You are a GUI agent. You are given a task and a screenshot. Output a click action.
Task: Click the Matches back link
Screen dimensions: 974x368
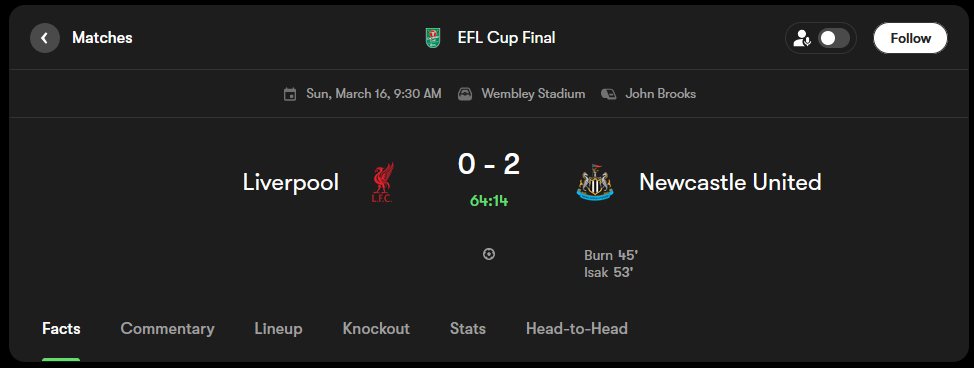click(102, 38)
